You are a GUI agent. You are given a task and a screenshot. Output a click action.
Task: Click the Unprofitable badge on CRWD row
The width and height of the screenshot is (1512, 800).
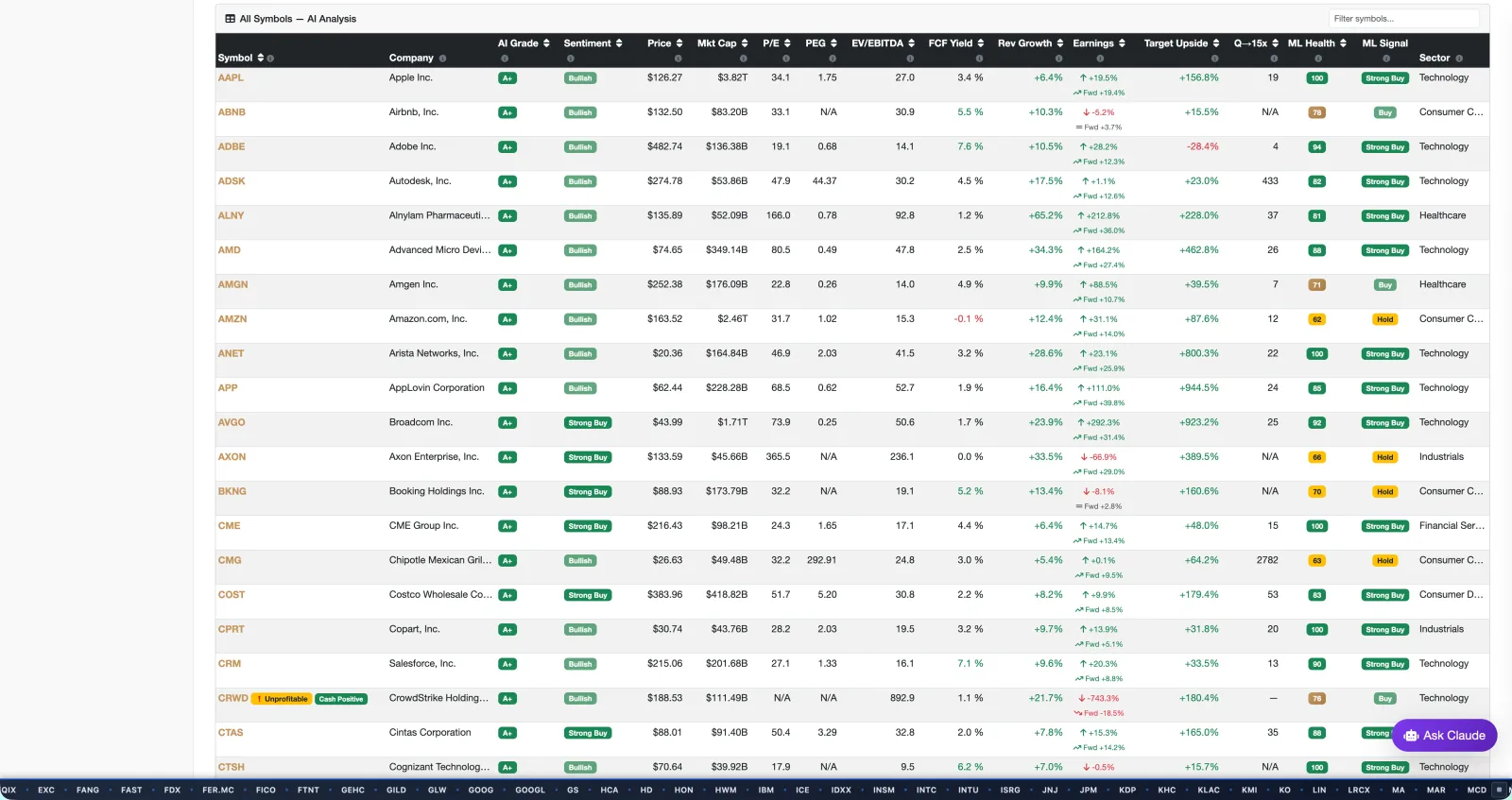pos(282,699)
